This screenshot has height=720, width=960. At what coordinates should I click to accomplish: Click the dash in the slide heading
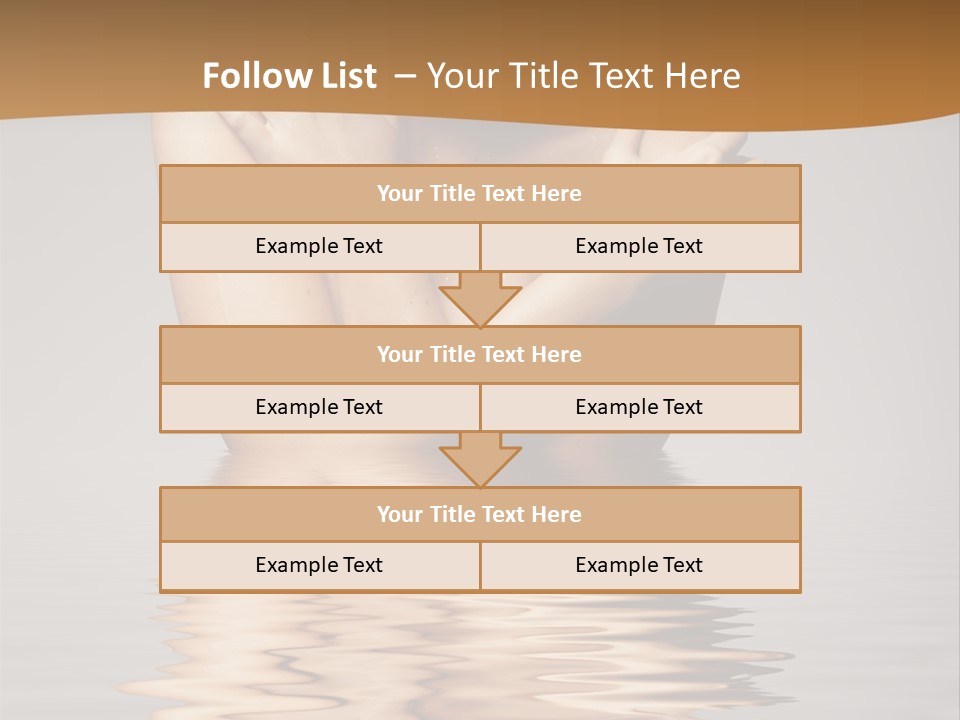coord(405,76)
